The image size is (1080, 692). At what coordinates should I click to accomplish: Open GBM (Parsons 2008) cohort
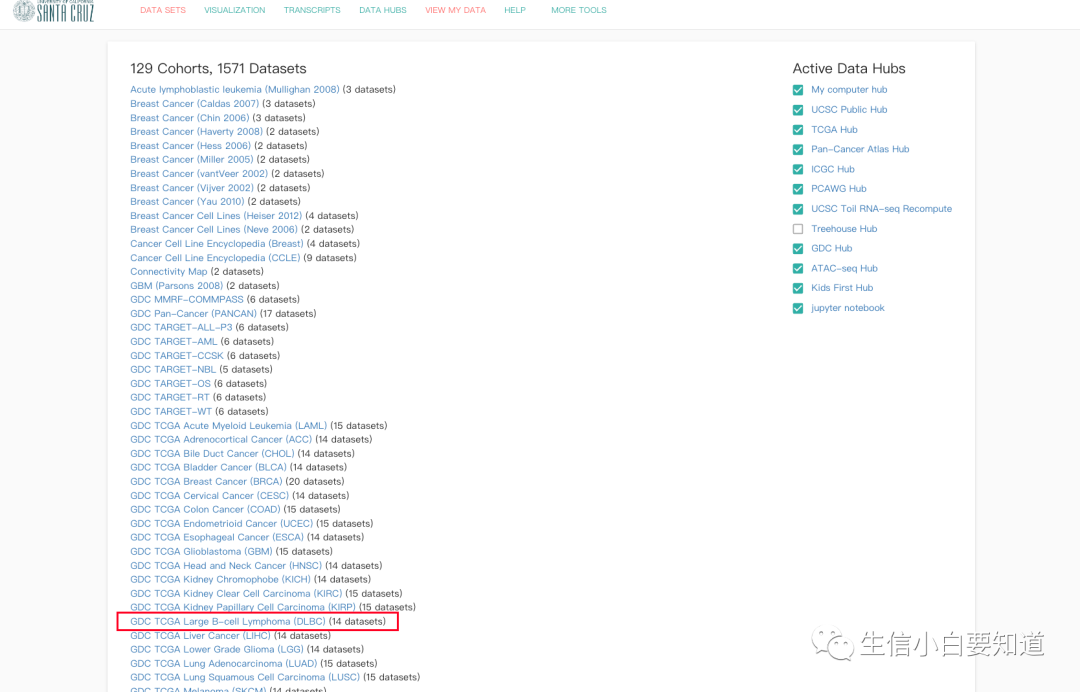[176, 286]
